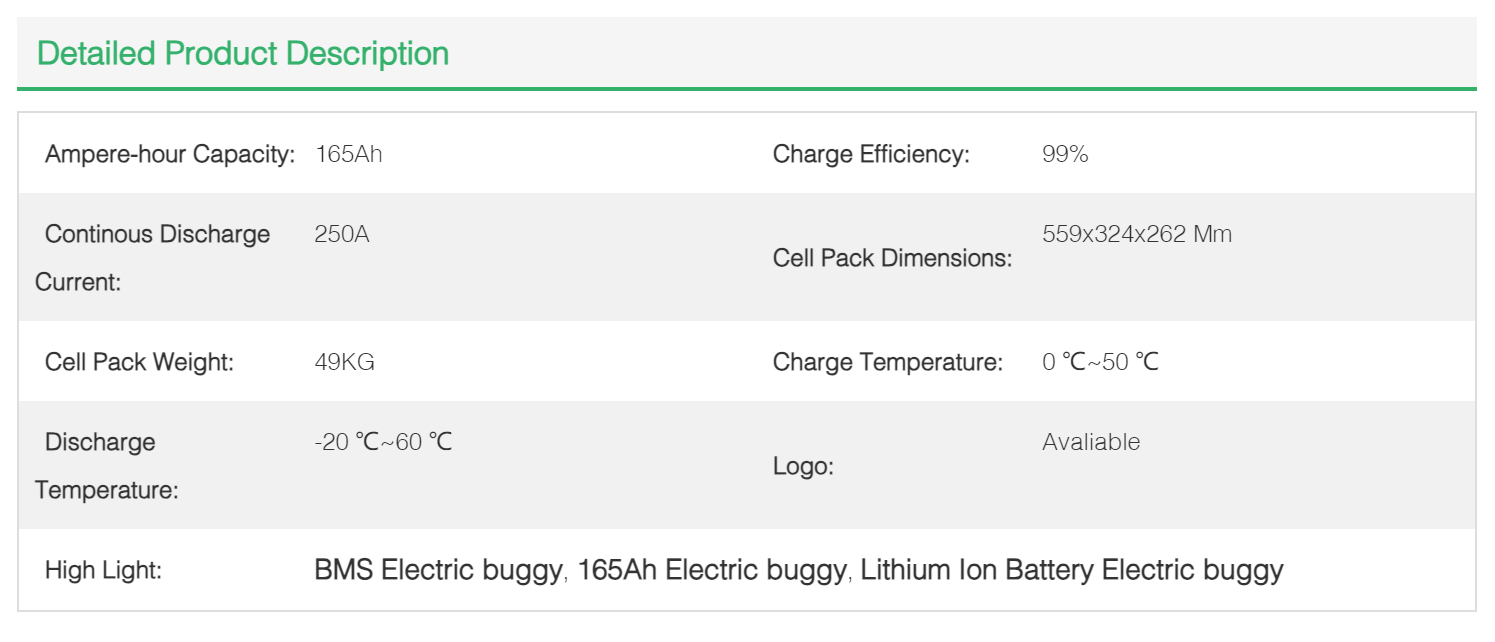
Task: Click the Charge Efficiency label
Action: coord(871,155)
